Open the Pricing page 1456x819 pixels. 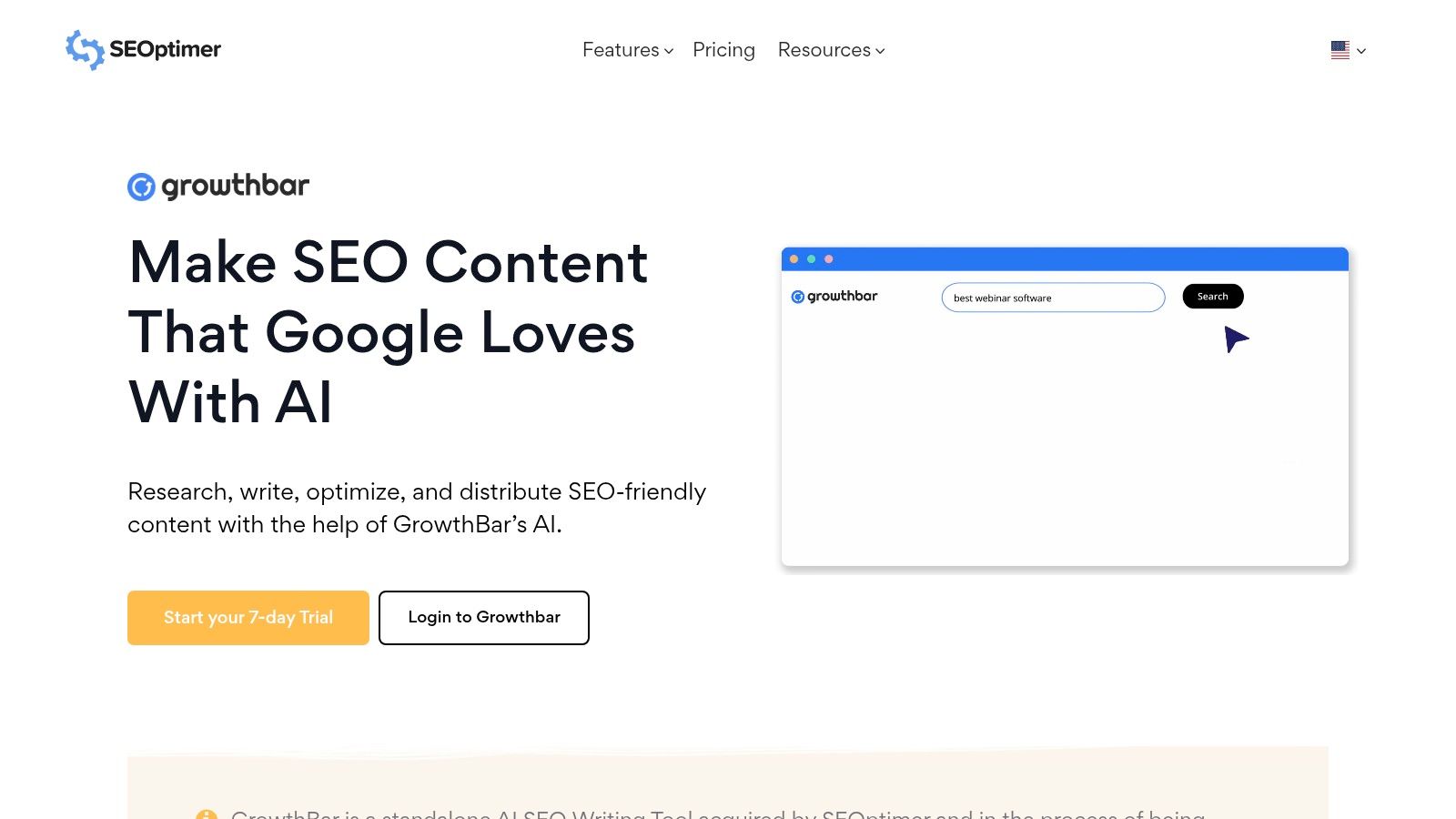723,50
